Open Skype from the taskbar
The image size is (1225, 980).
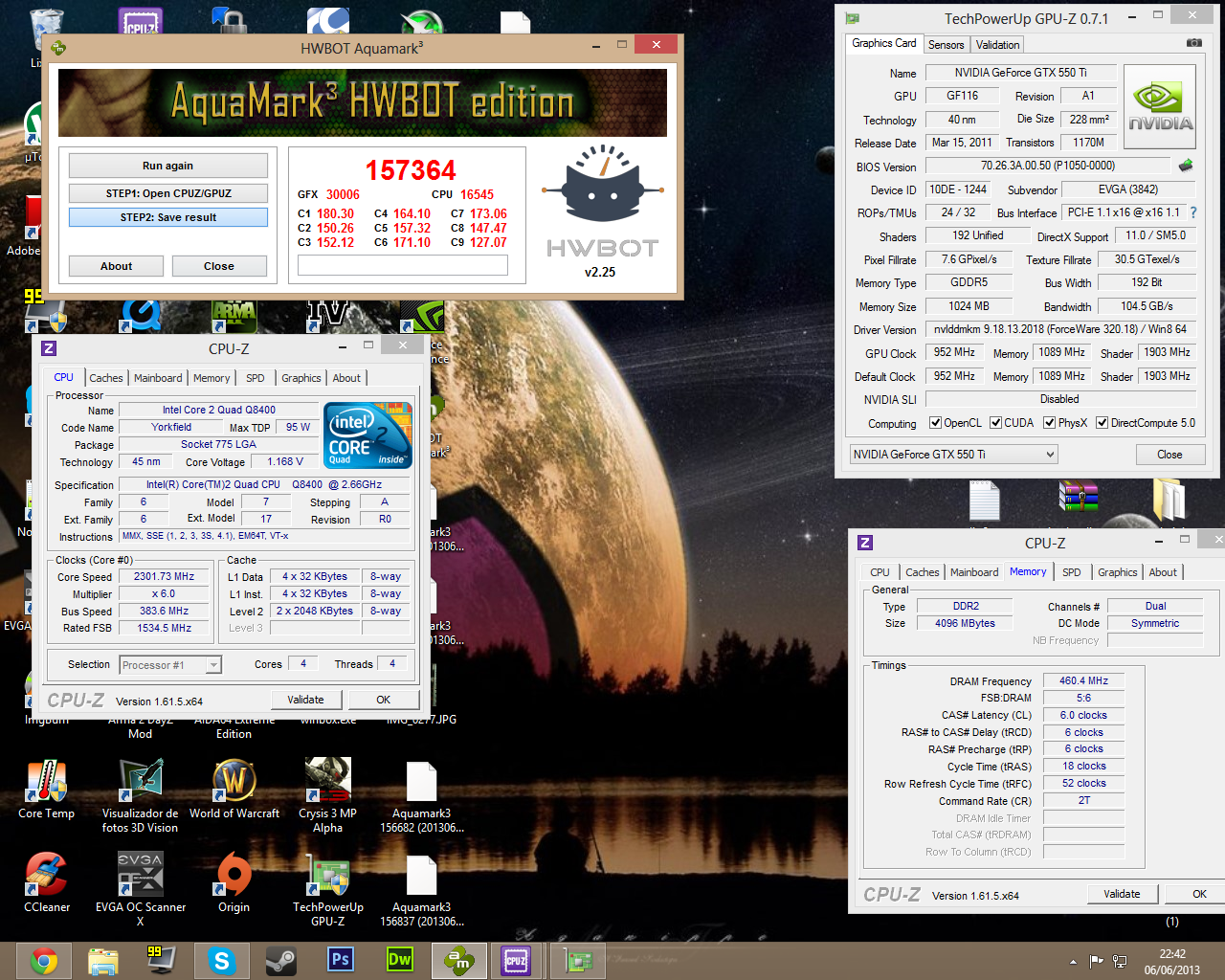(x=221, y=961)
